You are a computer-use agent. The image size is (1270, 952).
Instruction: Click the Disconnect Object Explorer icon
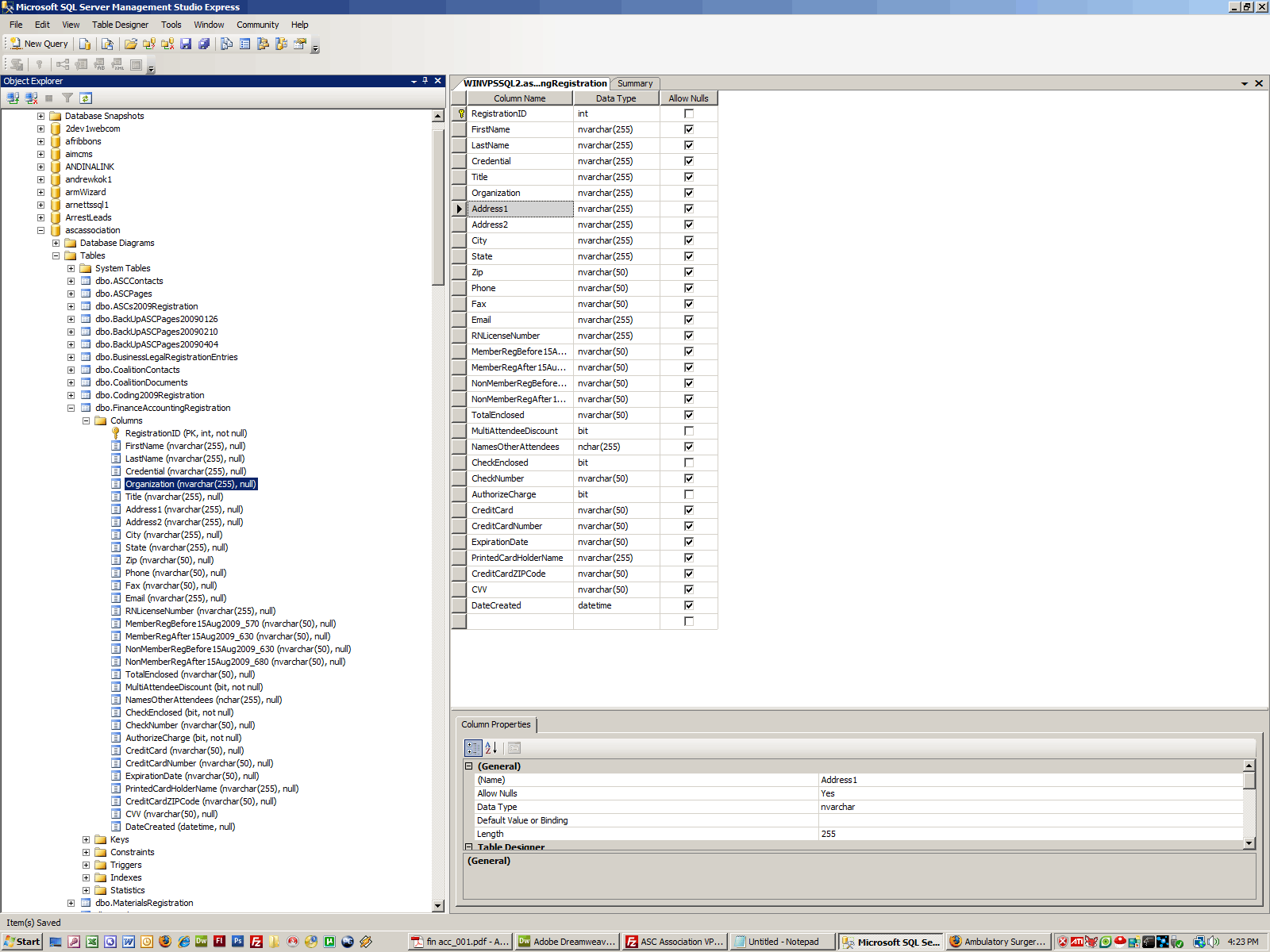point(31,98)
